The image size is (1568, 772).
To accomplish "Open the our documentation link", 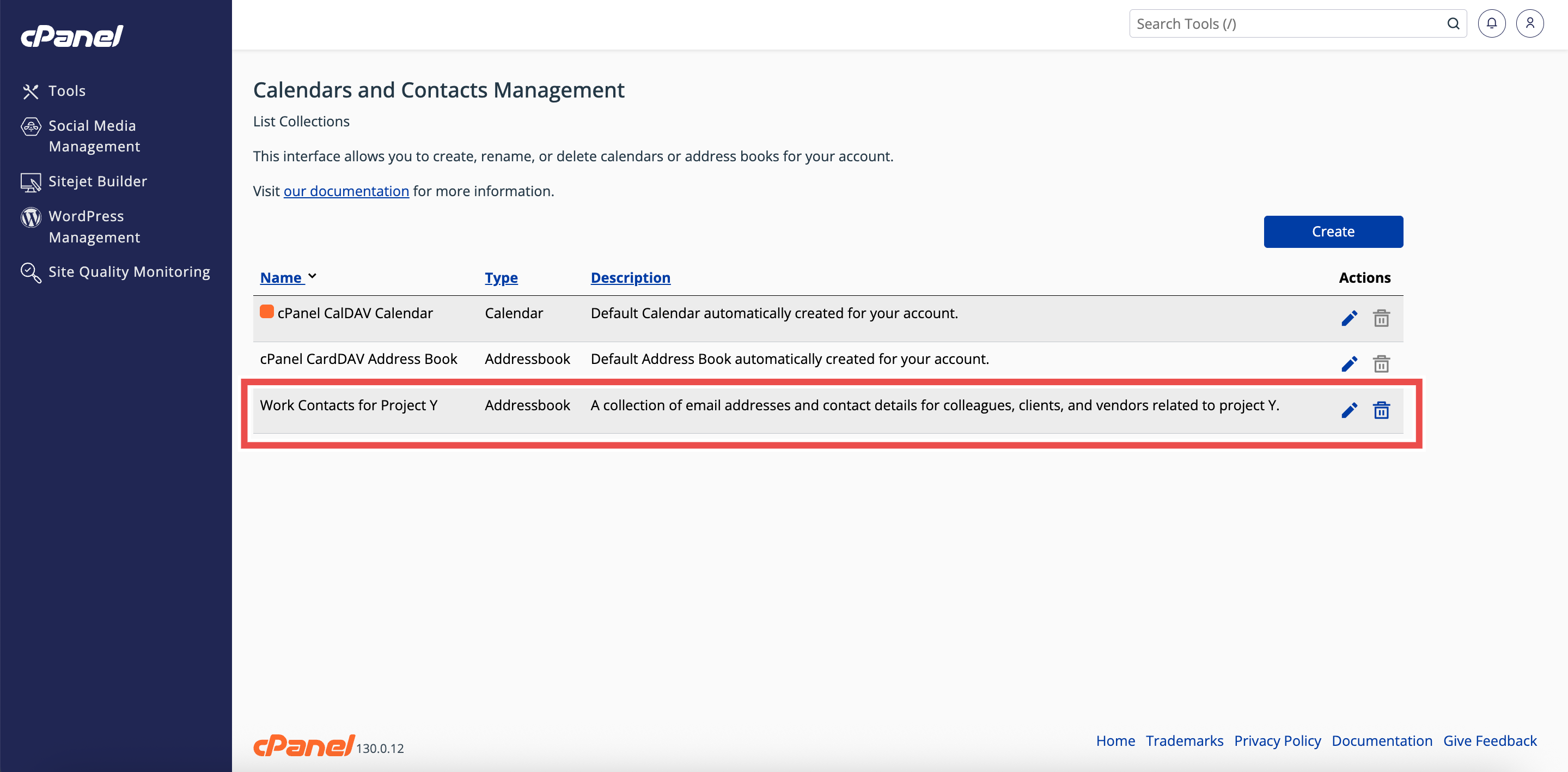I will pyautogui.click(x=346, y=191).
